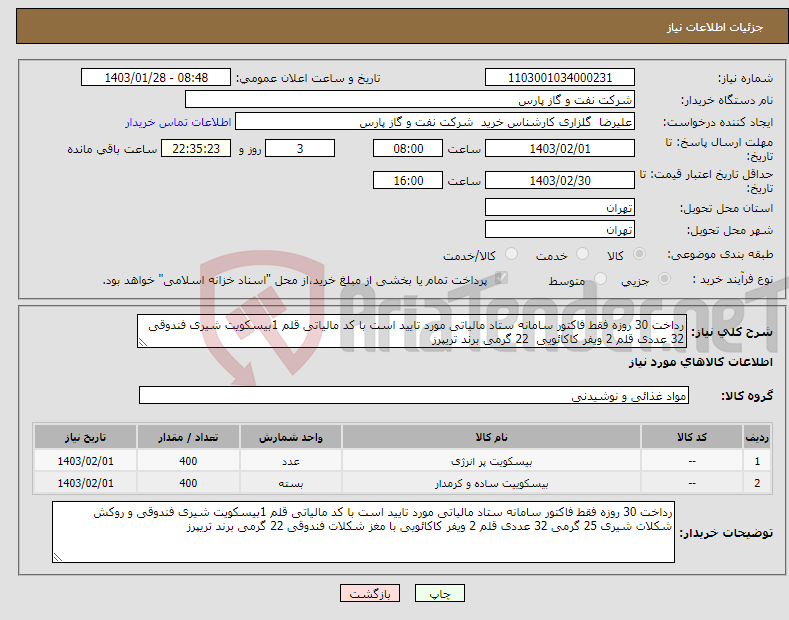Click the اطلاعات کالاهای مورد نیاز section heading
789x620 pixels.
(700, 362)
